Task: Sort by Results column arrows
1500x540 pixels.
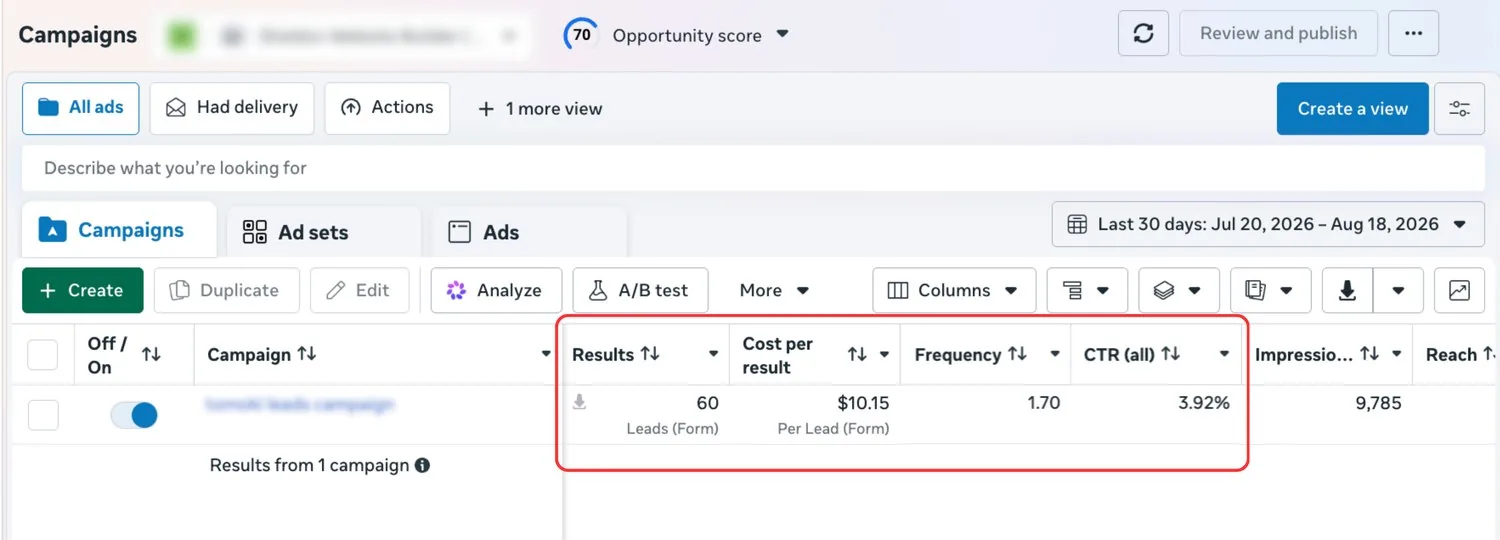Action: click(650, 354)
